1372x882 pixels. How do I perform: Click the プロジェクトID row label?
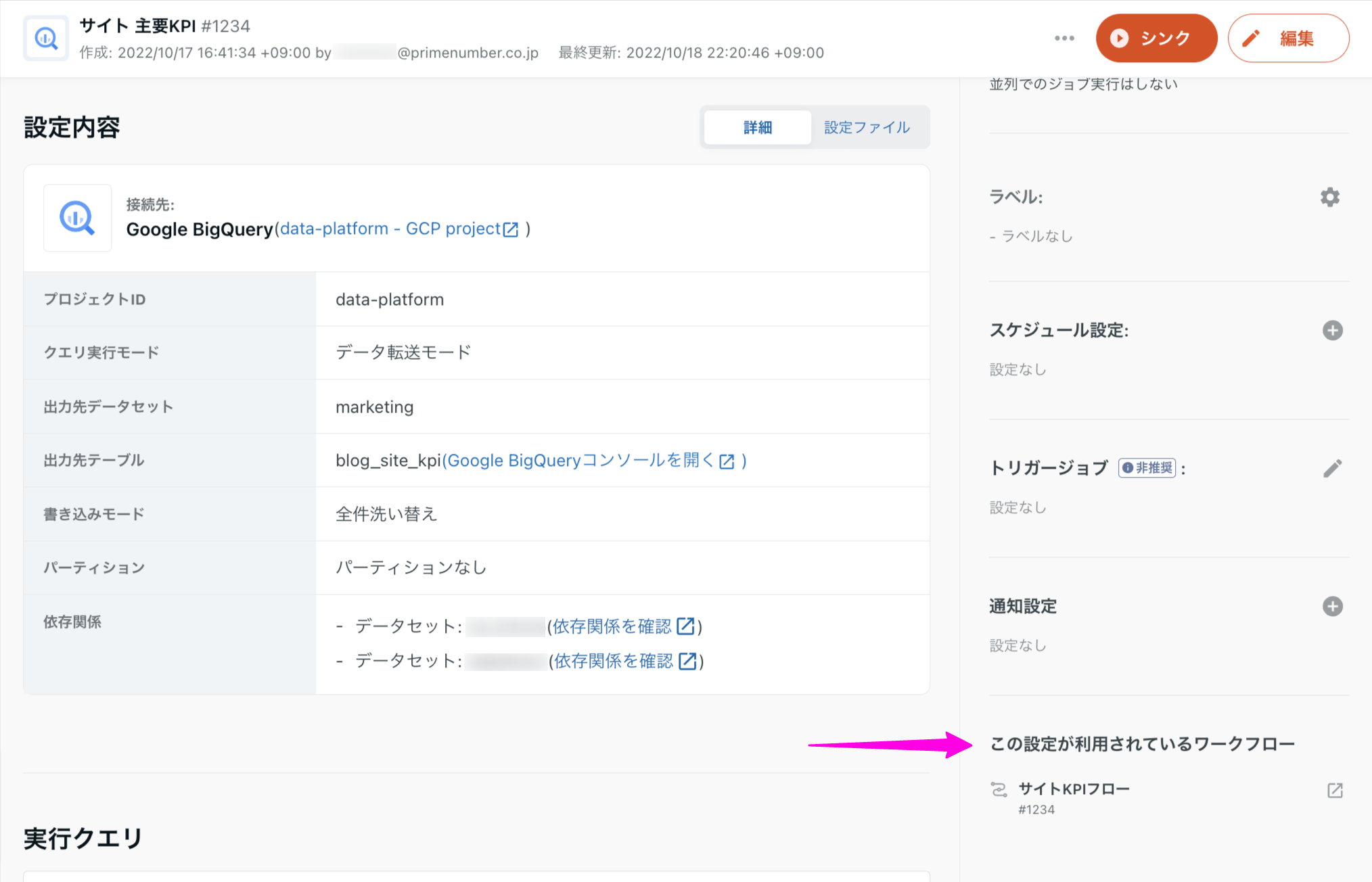(95, 299)
